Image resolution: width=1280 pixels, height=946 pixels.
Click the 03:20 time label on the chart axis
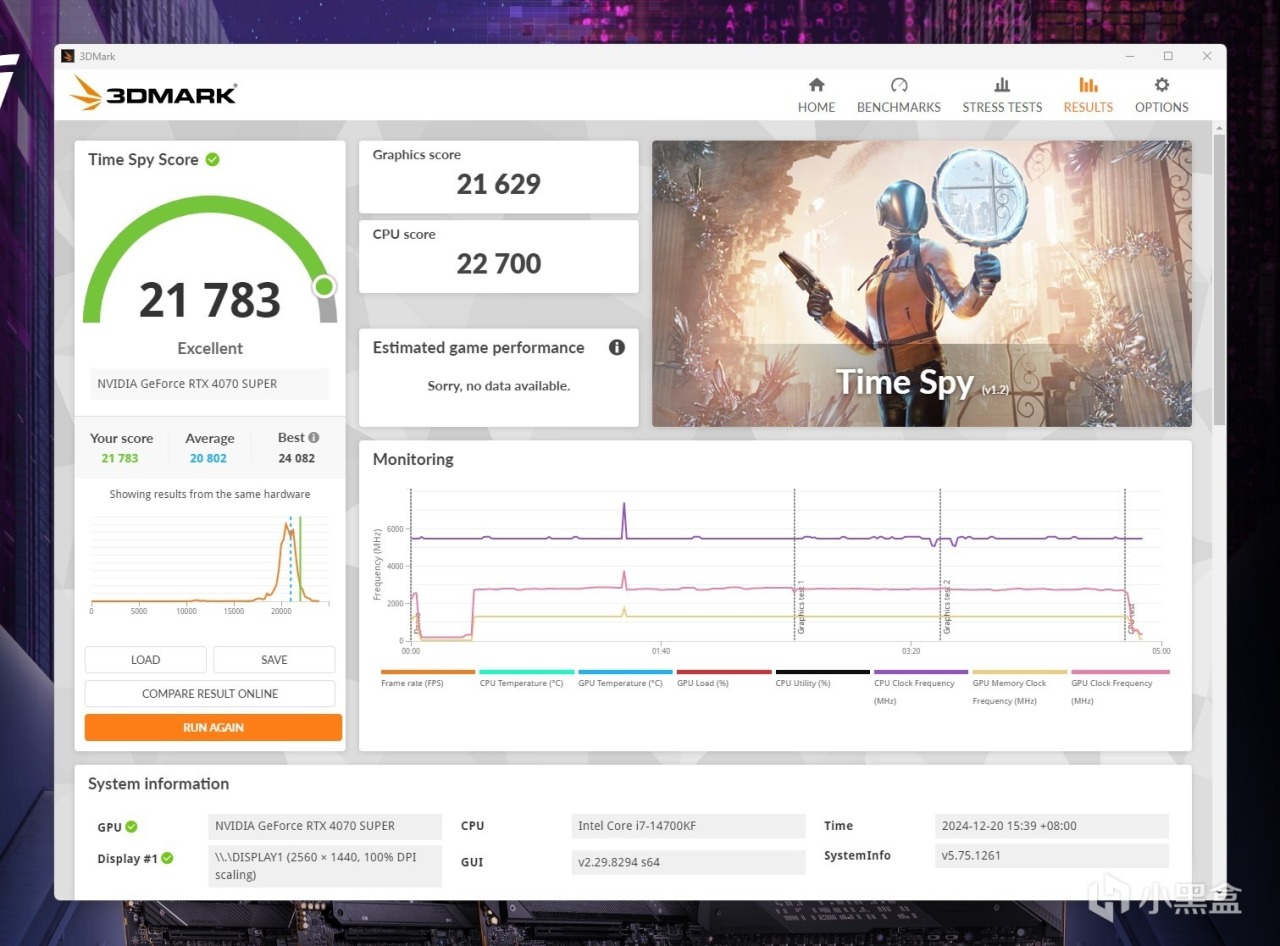coord(910,651)
